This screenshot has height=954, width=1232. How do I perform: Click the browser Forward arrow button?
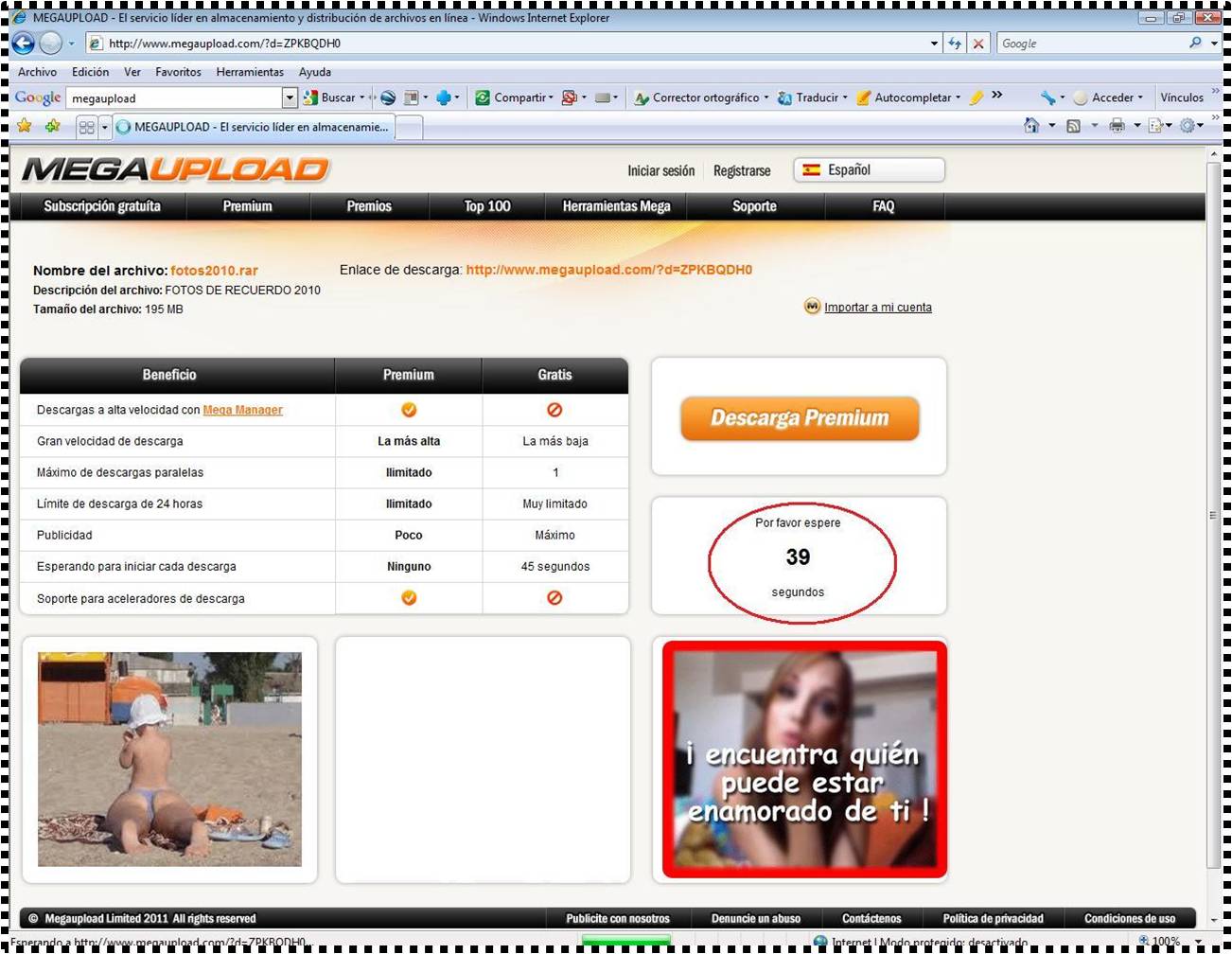pyautogui.click(x=51, y=43)
